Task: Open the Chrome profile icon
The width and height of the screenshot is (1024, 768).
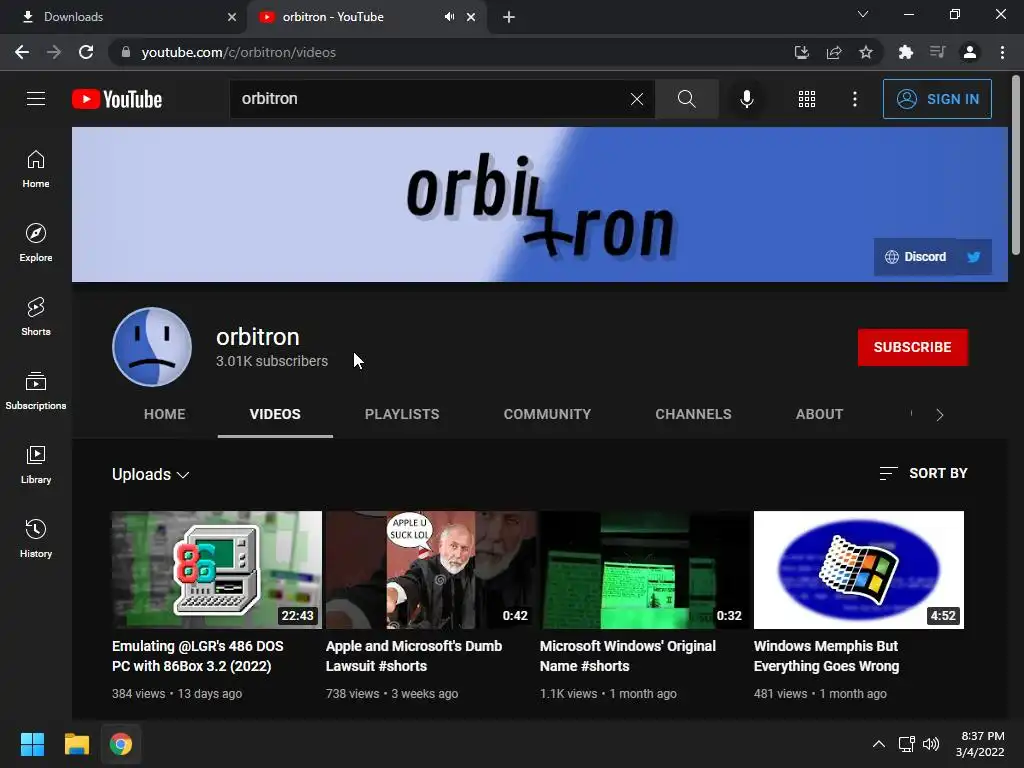Action: pyautogui.click(x=970, y=52)
